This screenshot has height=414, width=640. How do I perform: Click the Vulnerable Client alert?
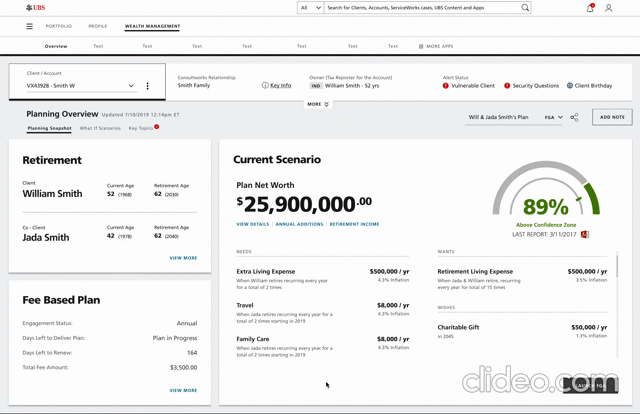469,86
